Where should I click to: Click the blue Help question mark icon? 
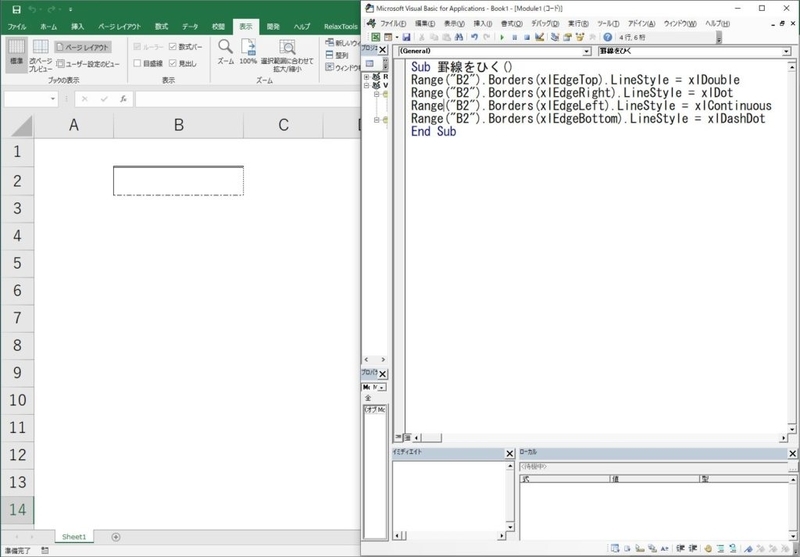click(x=607, y=37)
